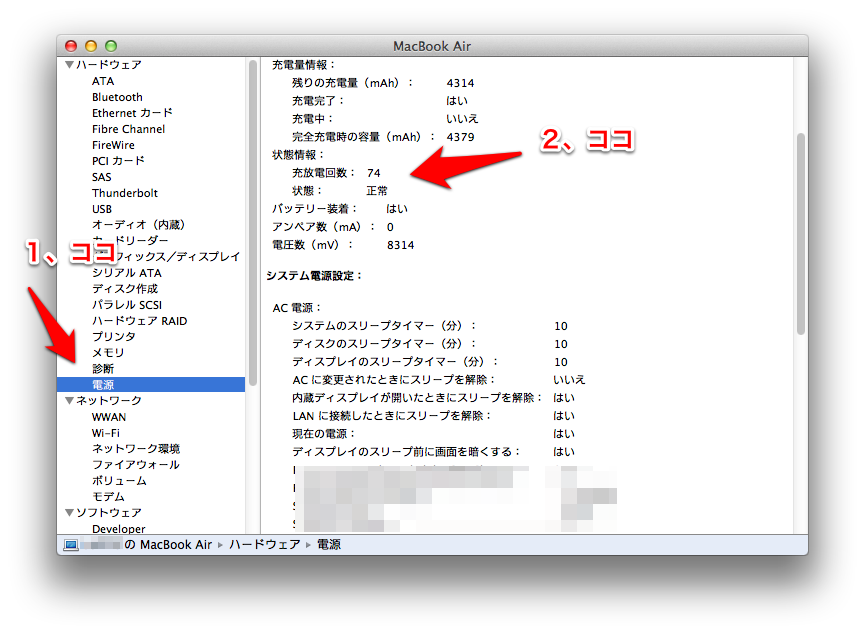
Task: Collapse the ソフトウェア section
Action: (69, 513)
